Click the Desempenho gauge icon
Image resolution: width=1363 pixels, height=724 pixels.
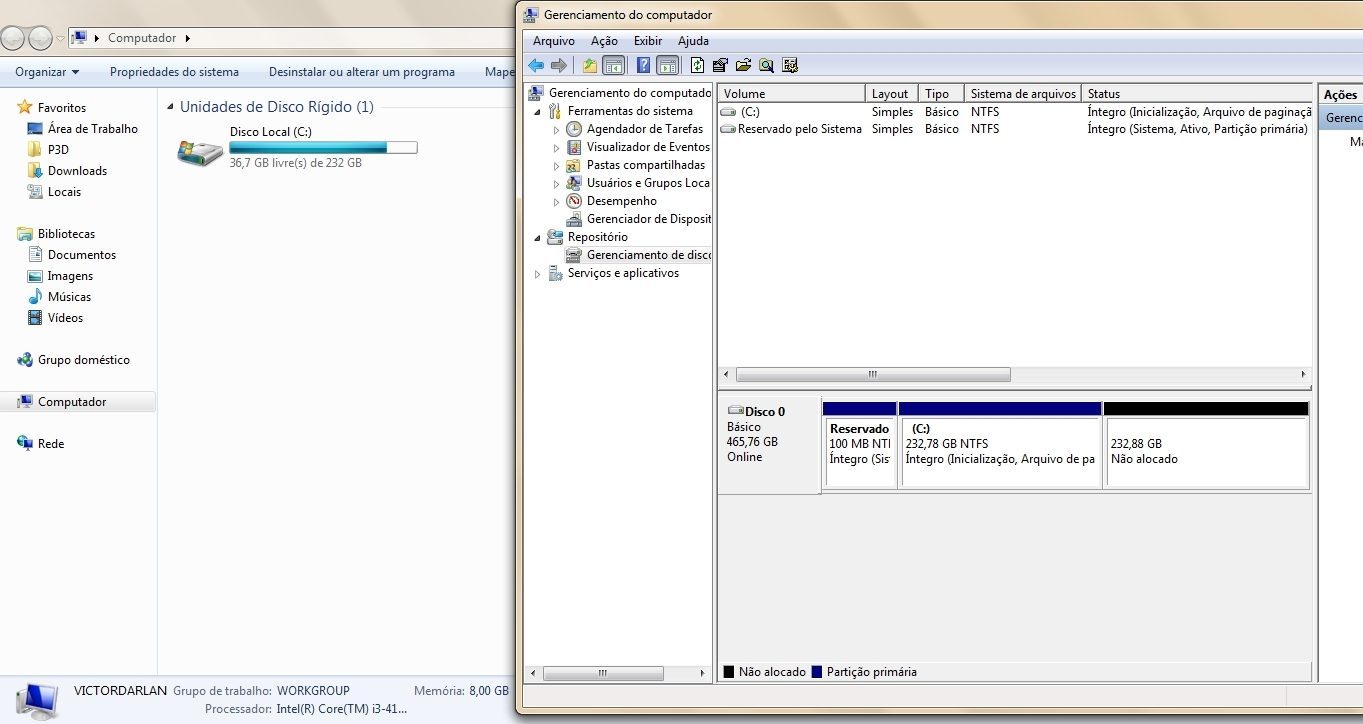[x=574, y=201]
